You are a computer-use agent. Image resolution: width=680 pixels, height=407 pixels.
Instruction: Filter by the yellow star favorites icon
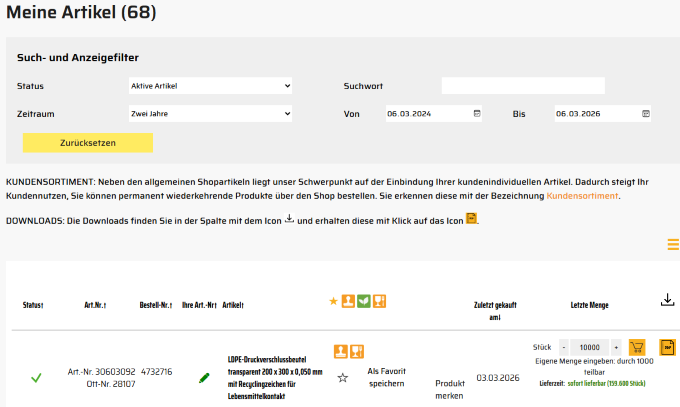332,300
